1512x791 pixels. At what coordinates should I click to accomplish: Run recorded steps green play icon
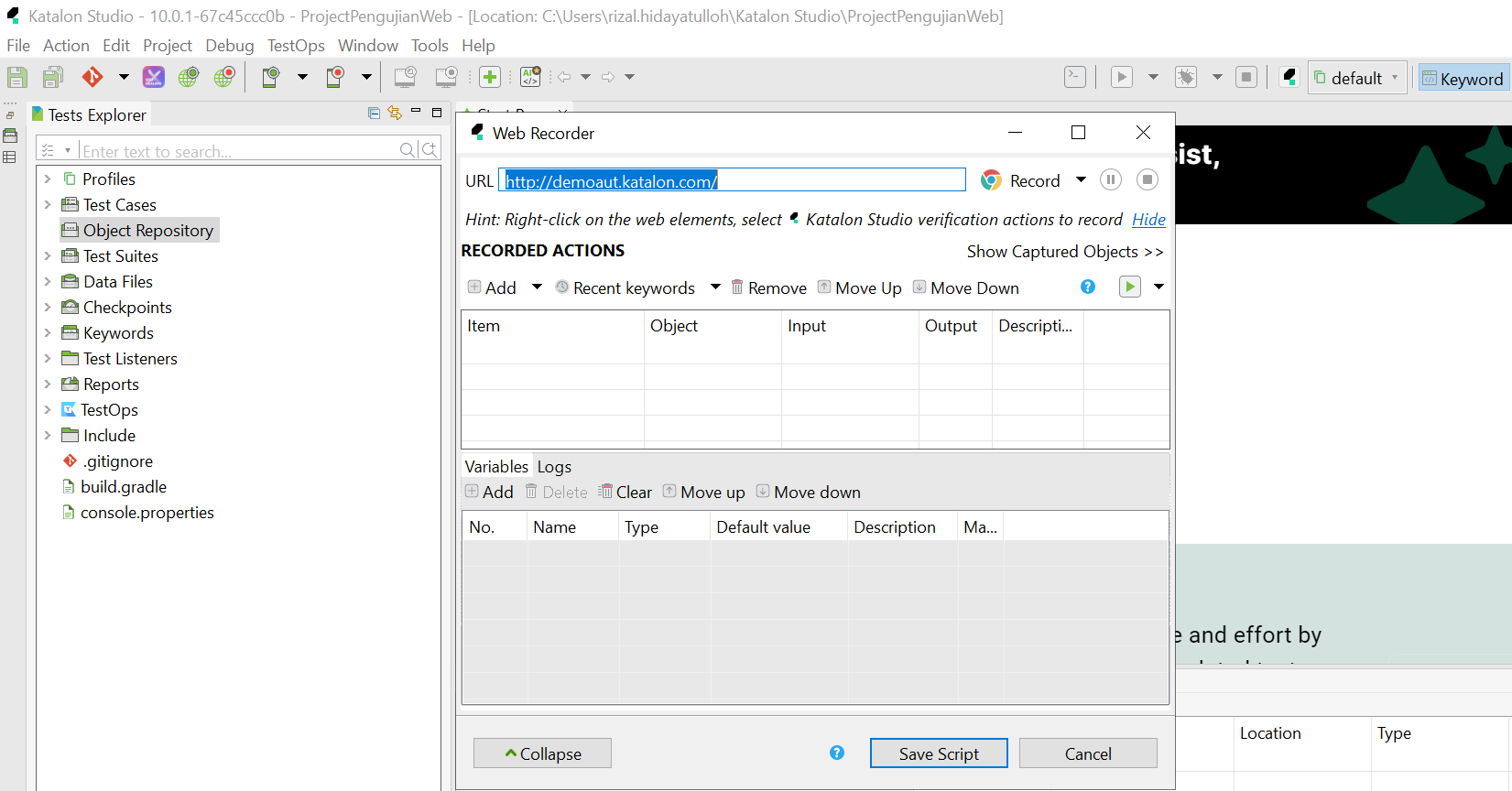click(x=1130, y=287)
